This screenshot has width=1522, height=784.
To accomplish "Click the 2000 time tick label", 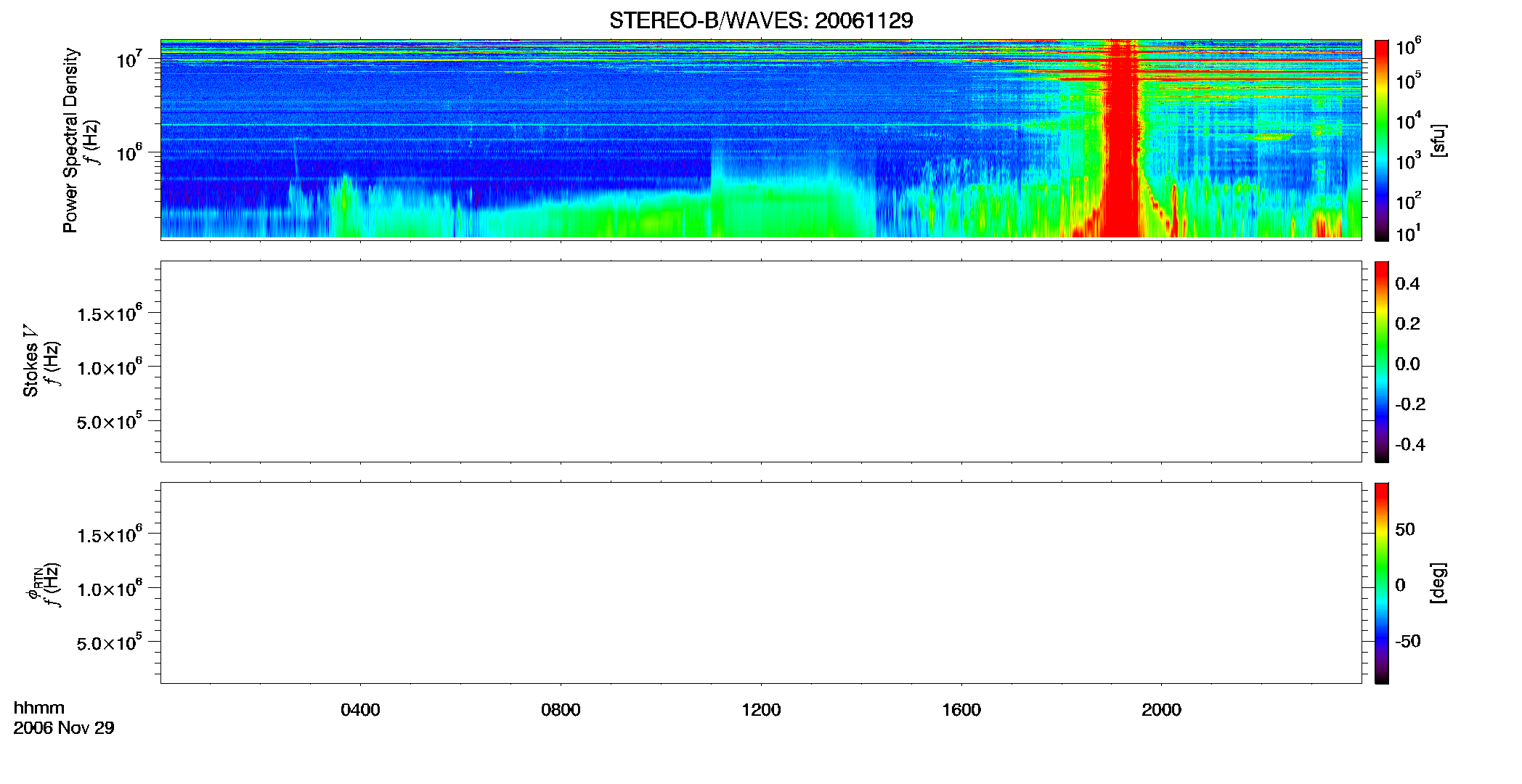I will point(1161,710).
